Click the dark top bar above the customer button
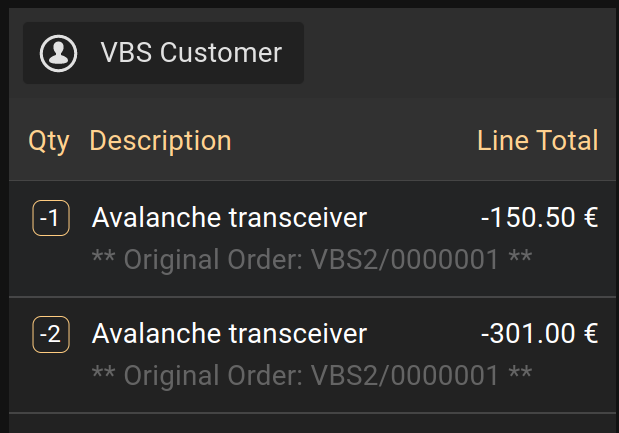The width and height of the screenshot is (619, 433). [x=310, y=4]
